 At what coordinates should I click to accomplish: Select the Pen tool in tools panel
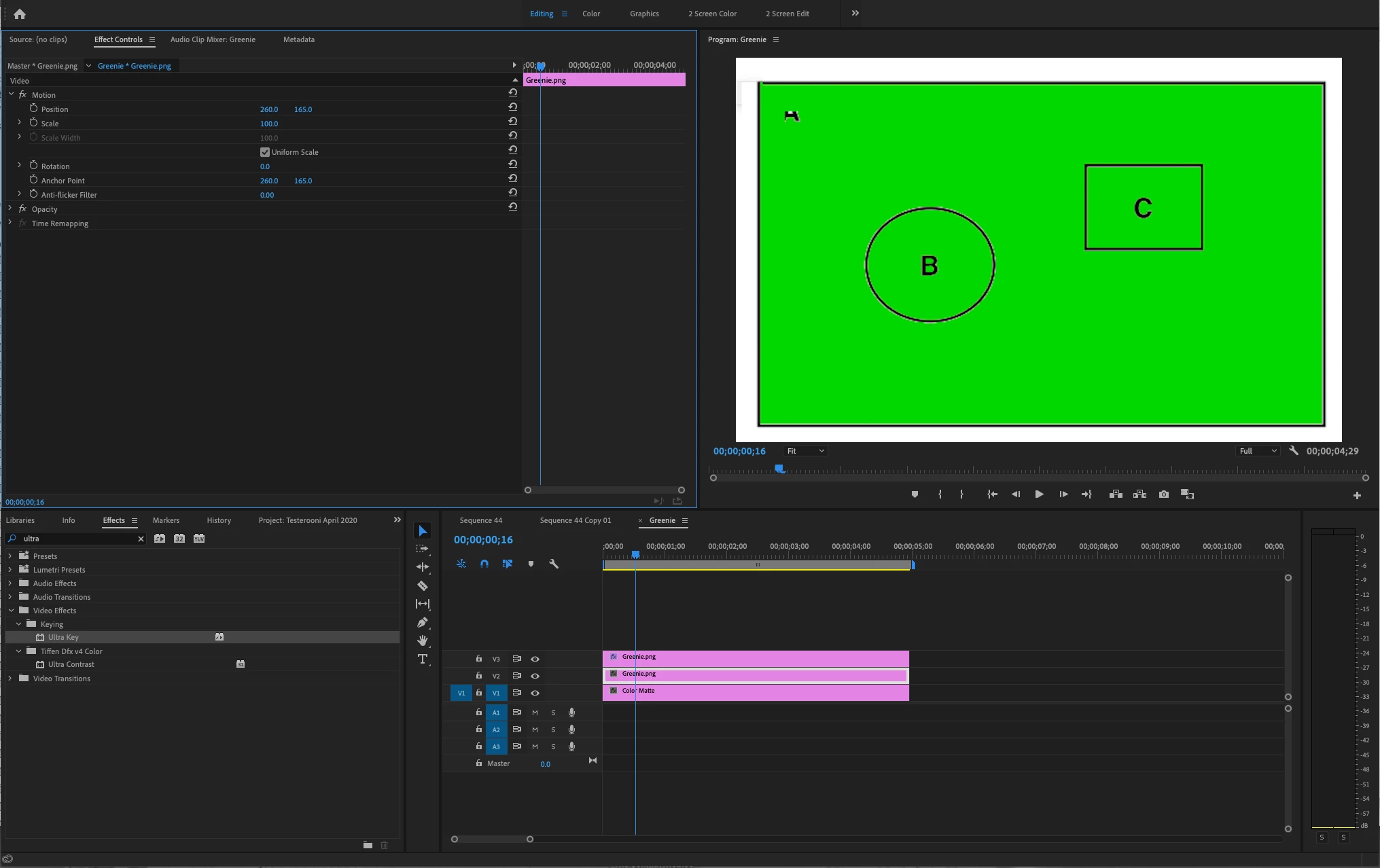coord(423,622)
